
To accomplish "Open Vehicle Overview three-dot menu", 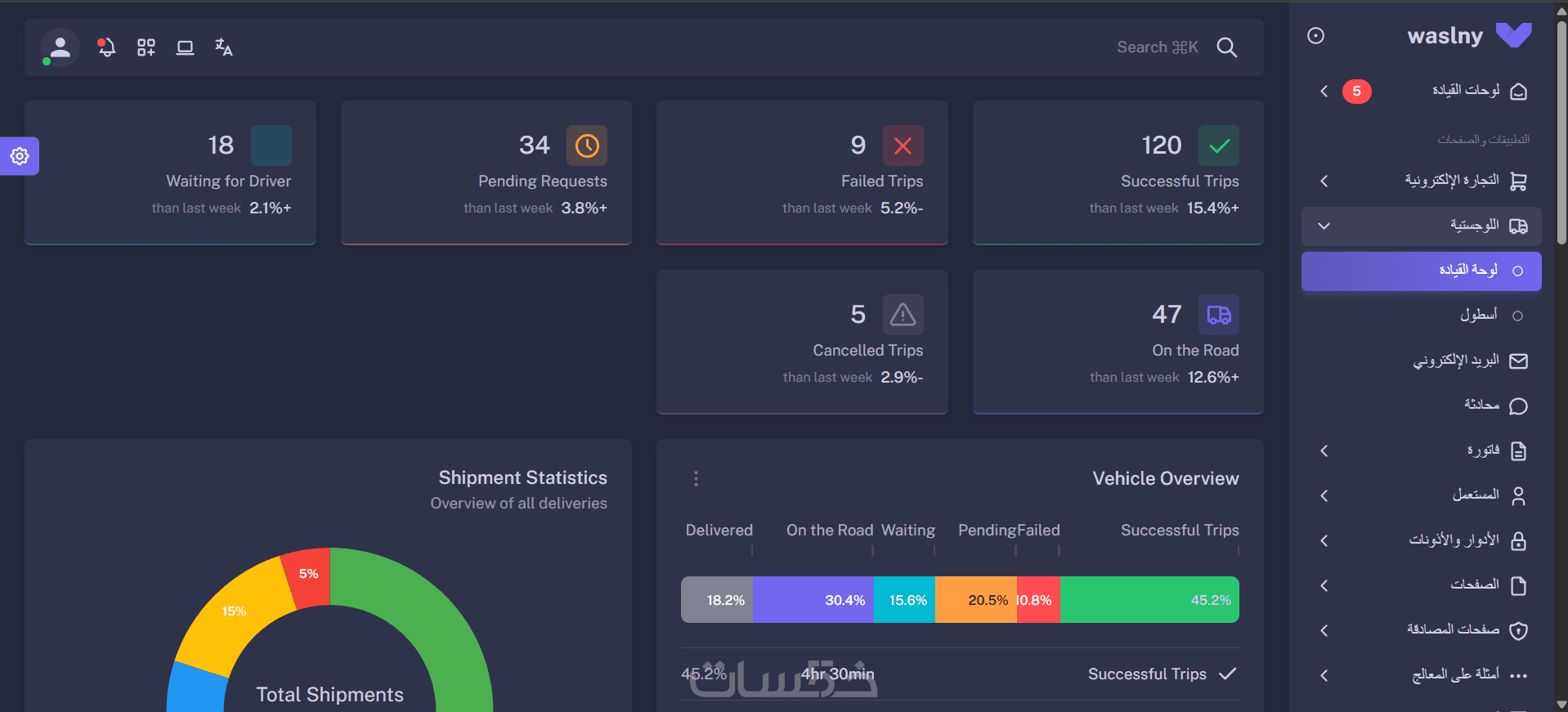I will [x=696, y=478].
